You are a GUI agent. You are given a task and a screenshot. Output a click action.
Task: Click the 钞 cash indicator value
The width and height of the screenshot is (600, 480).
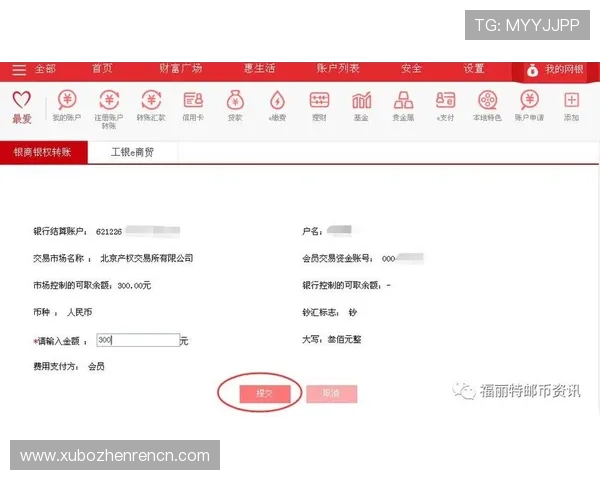tap(353, 312)
